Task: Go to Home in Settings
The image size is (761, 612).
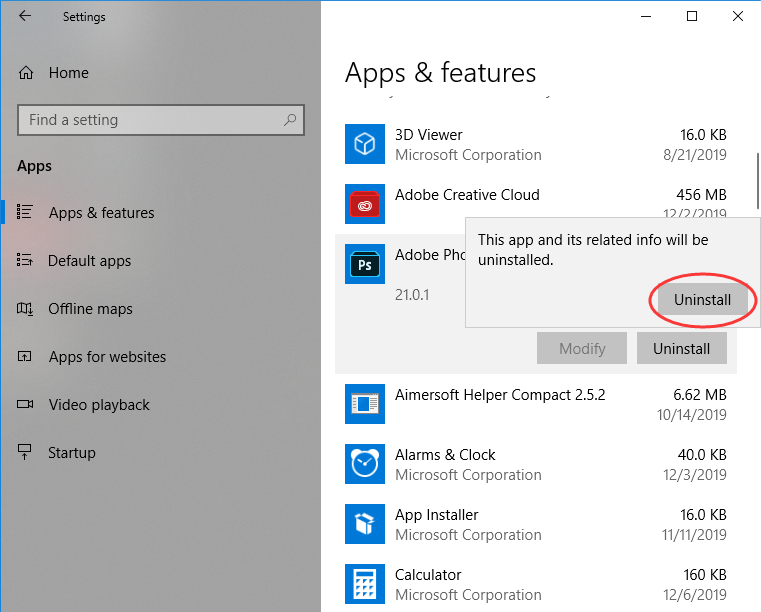Action: point(68,73)
